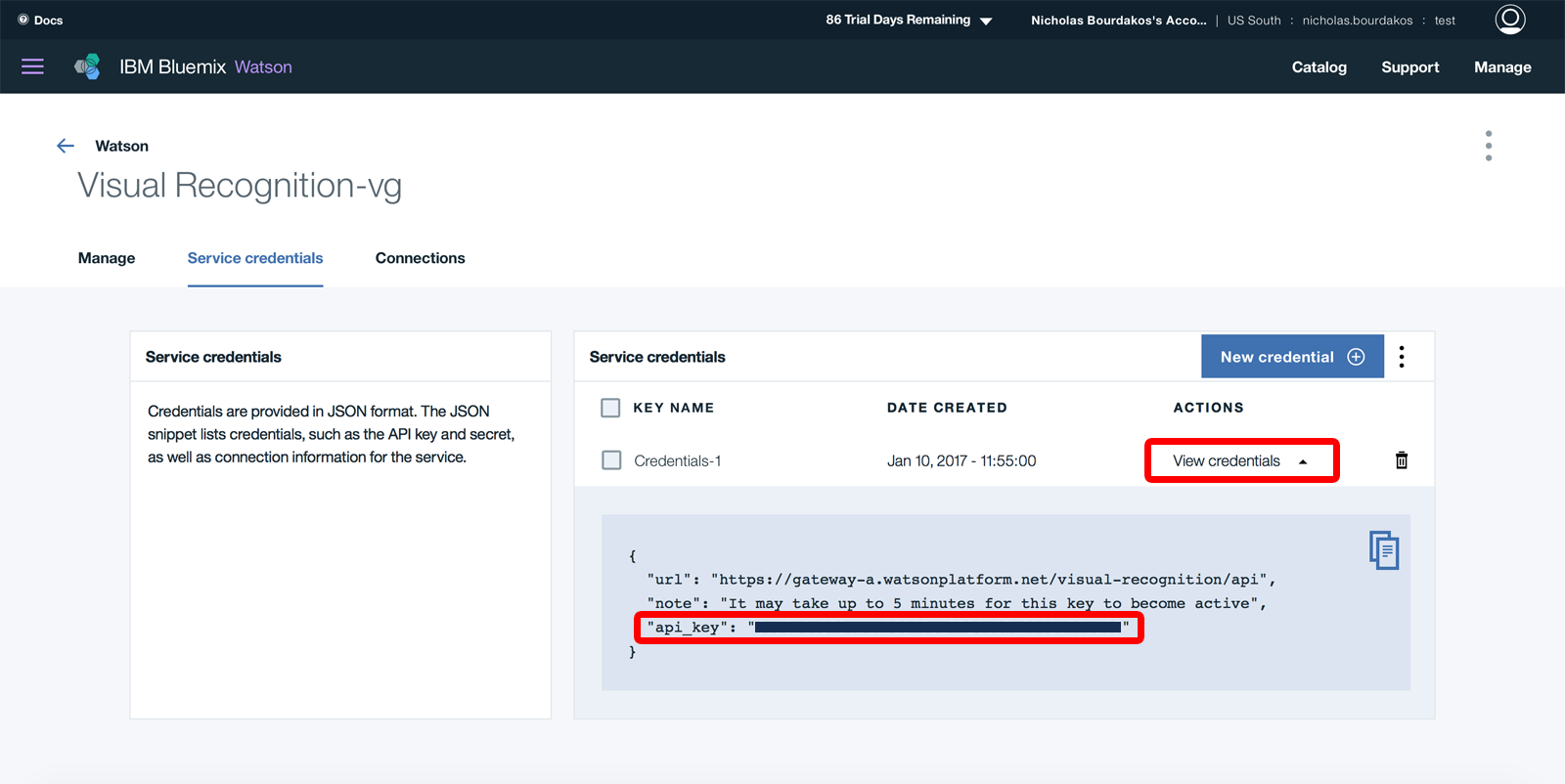The width and height of the screenshot is (1565, 784).
Task: Open Manage in the top navigation
Action: 1503,67
